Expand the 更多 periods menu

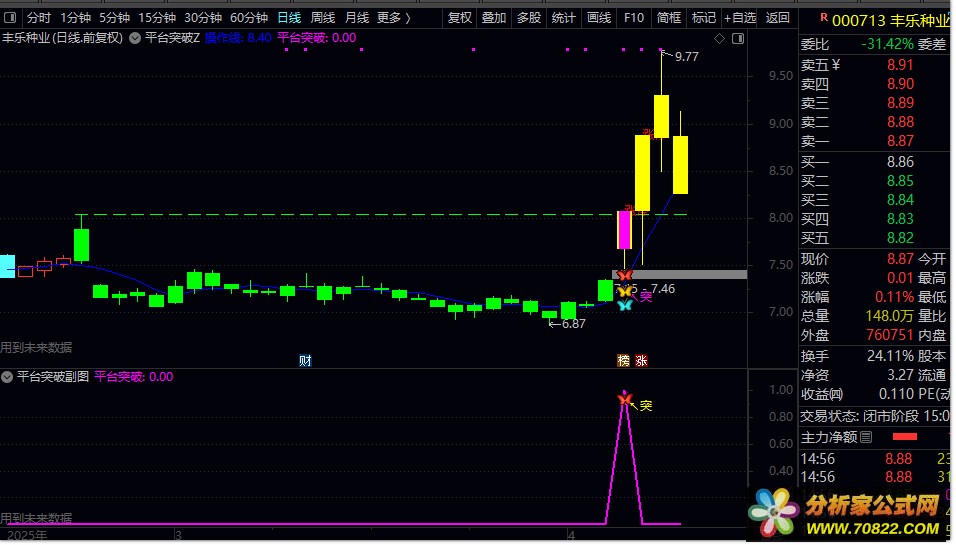(393, 18)
